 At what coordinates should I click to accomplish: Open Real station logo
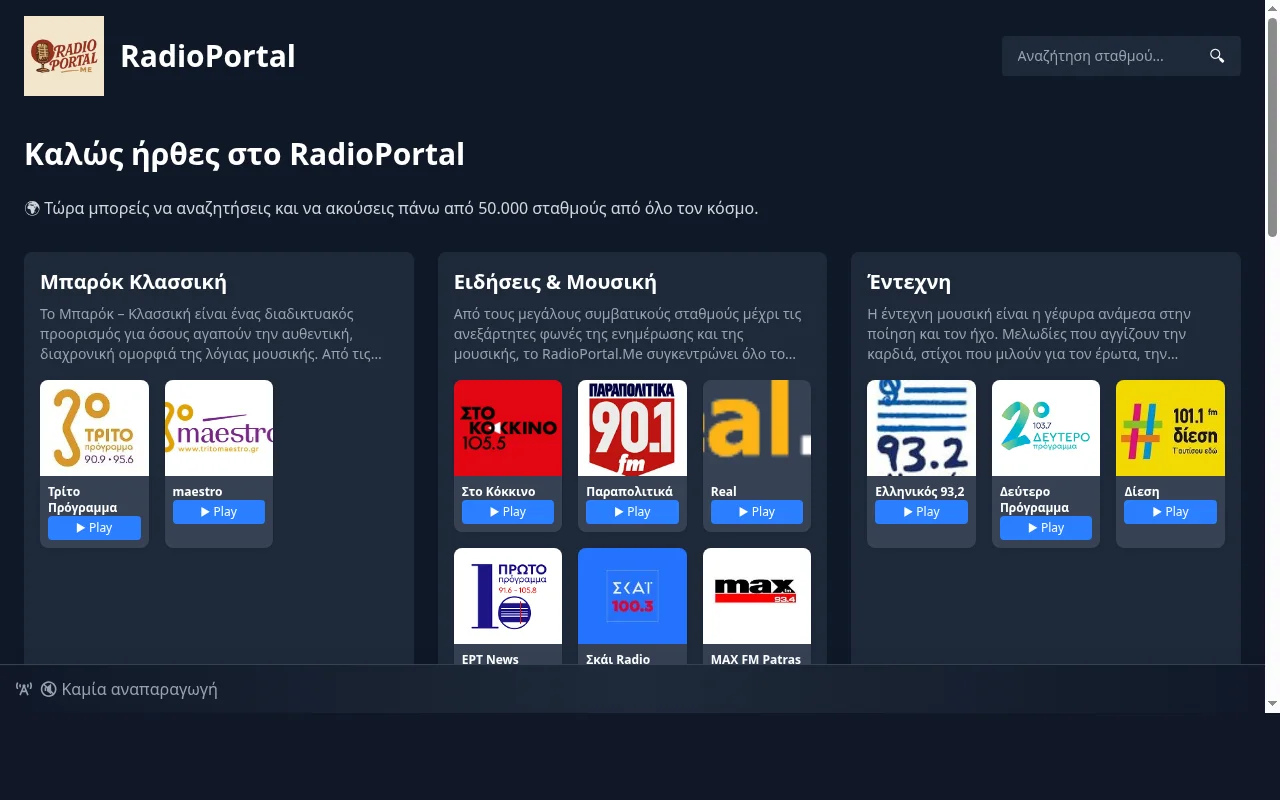tap(757, 428)
